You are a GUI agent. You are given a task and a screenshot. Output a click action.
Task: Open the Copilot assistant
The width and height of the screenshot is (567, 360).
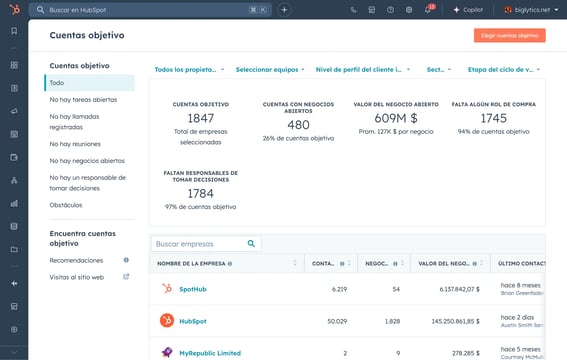pyautogui.click(x=468, y=10)
